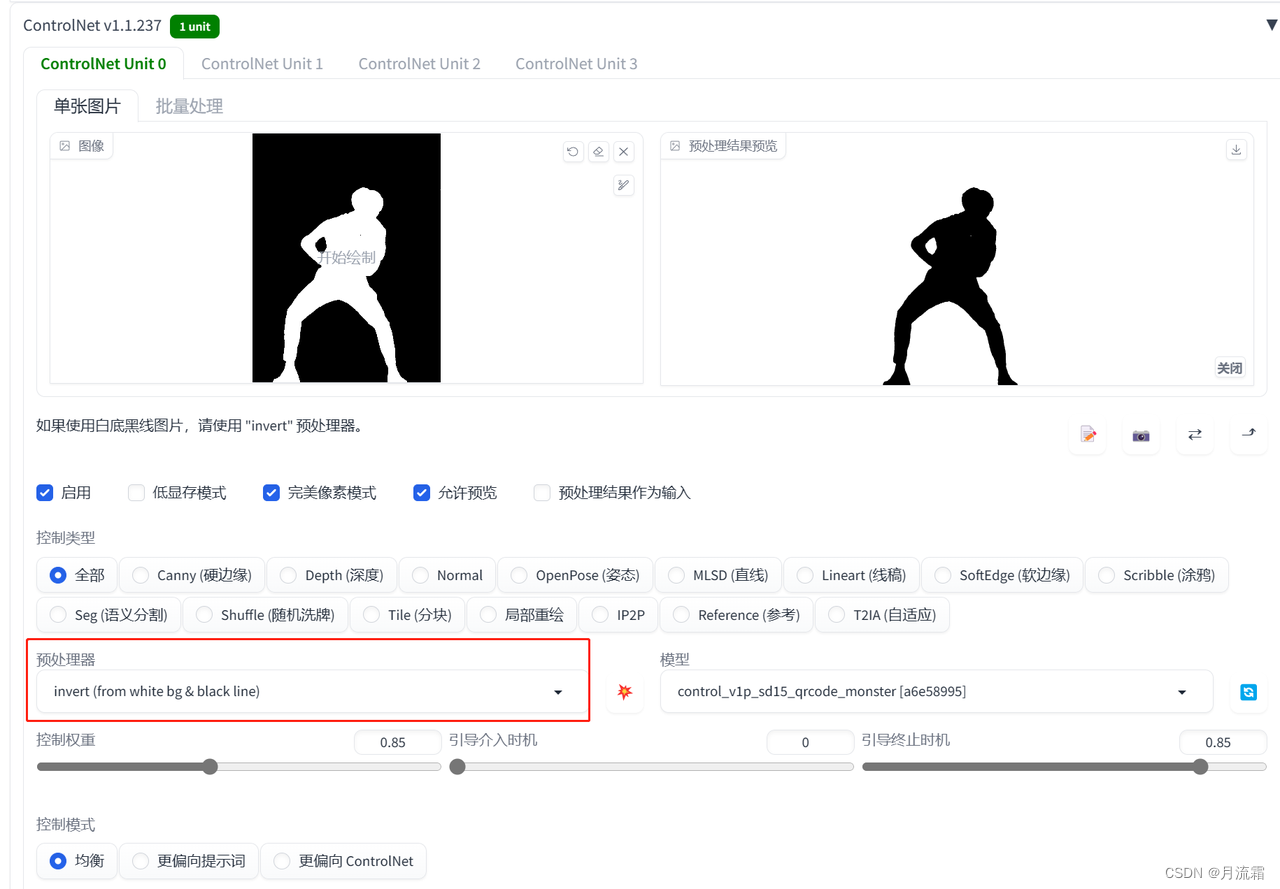This screenshot has height=889, width=1280.
Task: Open the 批量处理 tab
Action: click(x=189, y=106)
